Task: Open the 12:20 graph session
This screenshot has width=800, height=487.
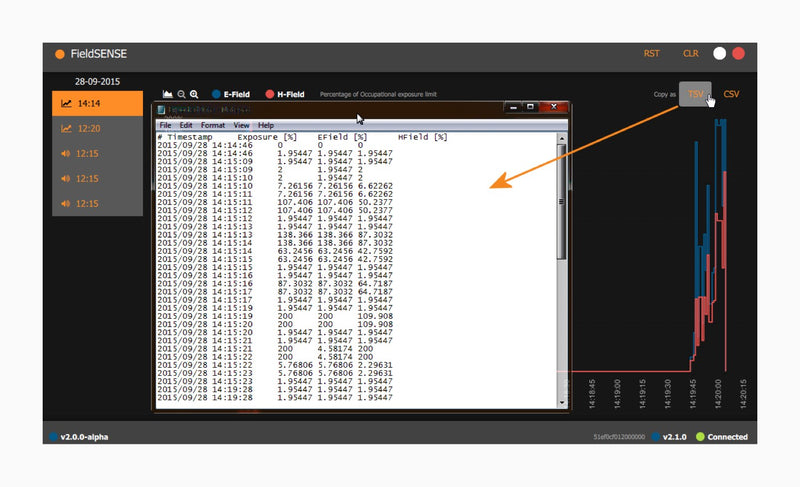Action: [x=97, y=128]
